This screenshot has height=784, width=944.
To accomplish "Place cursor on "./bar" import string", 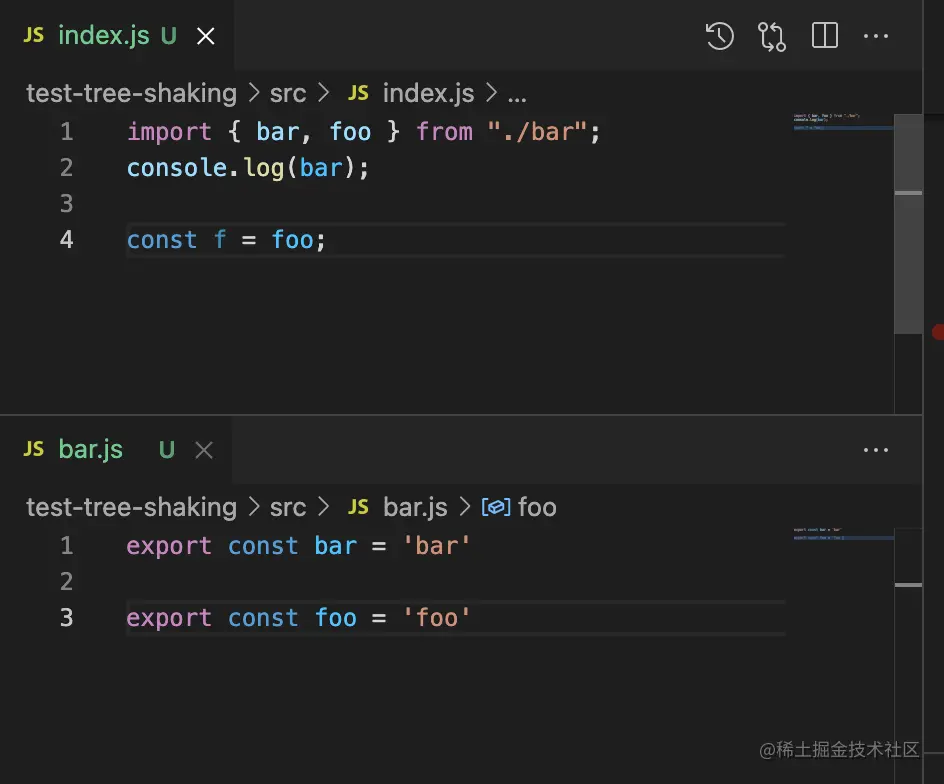I will point(536,132).
